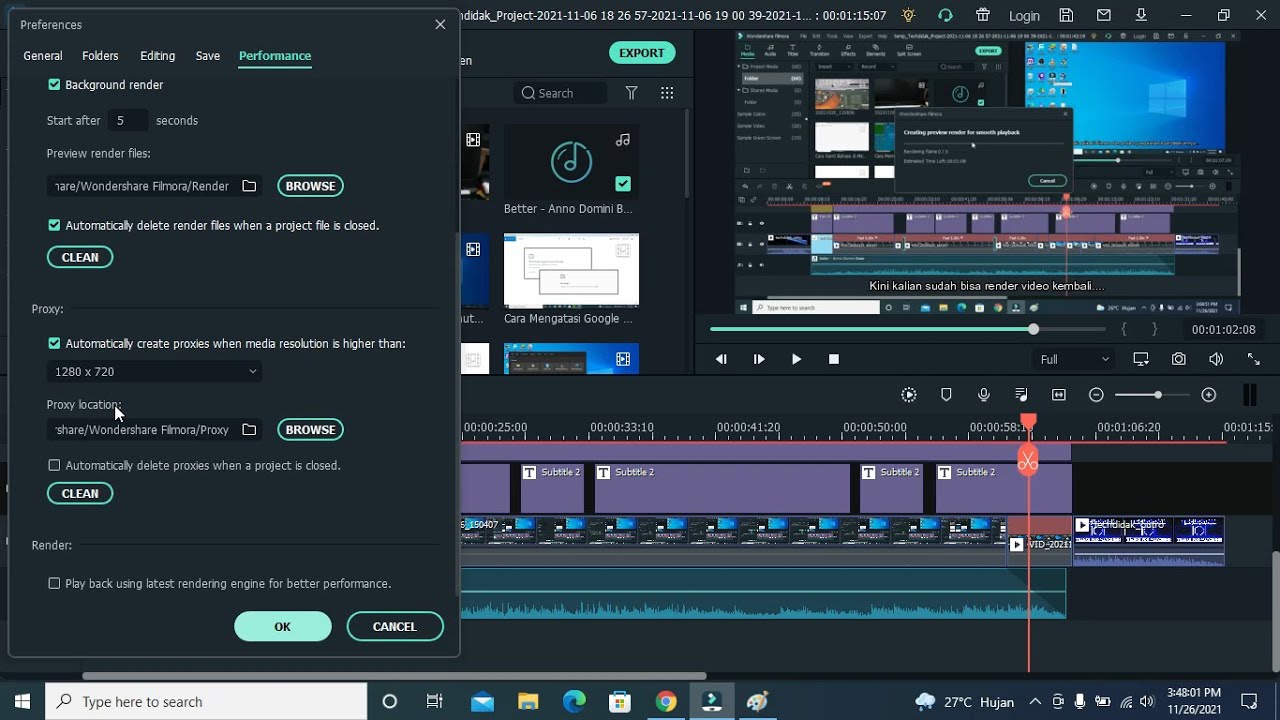The image size is (1280, 720).
Task: Open Microsoft Edge from taskbar
Action: (574, 701)
